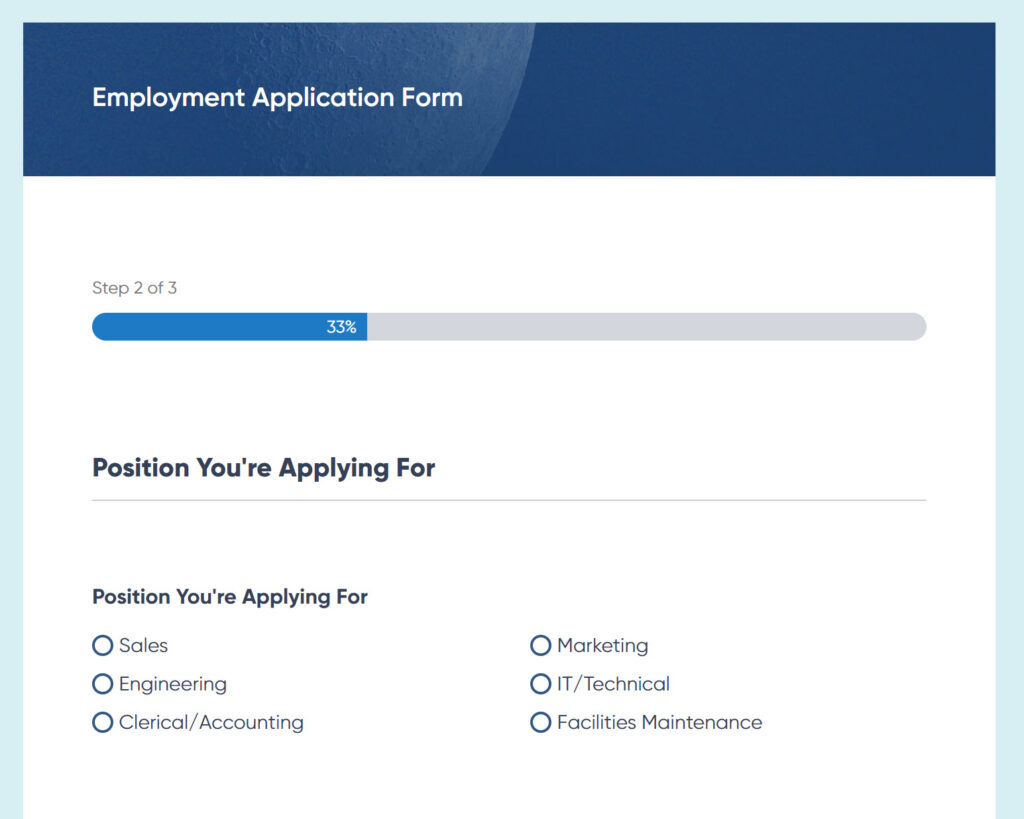Click the 'Step 2 of 3' indicator
1024x819 pixels.
point(134,288)
